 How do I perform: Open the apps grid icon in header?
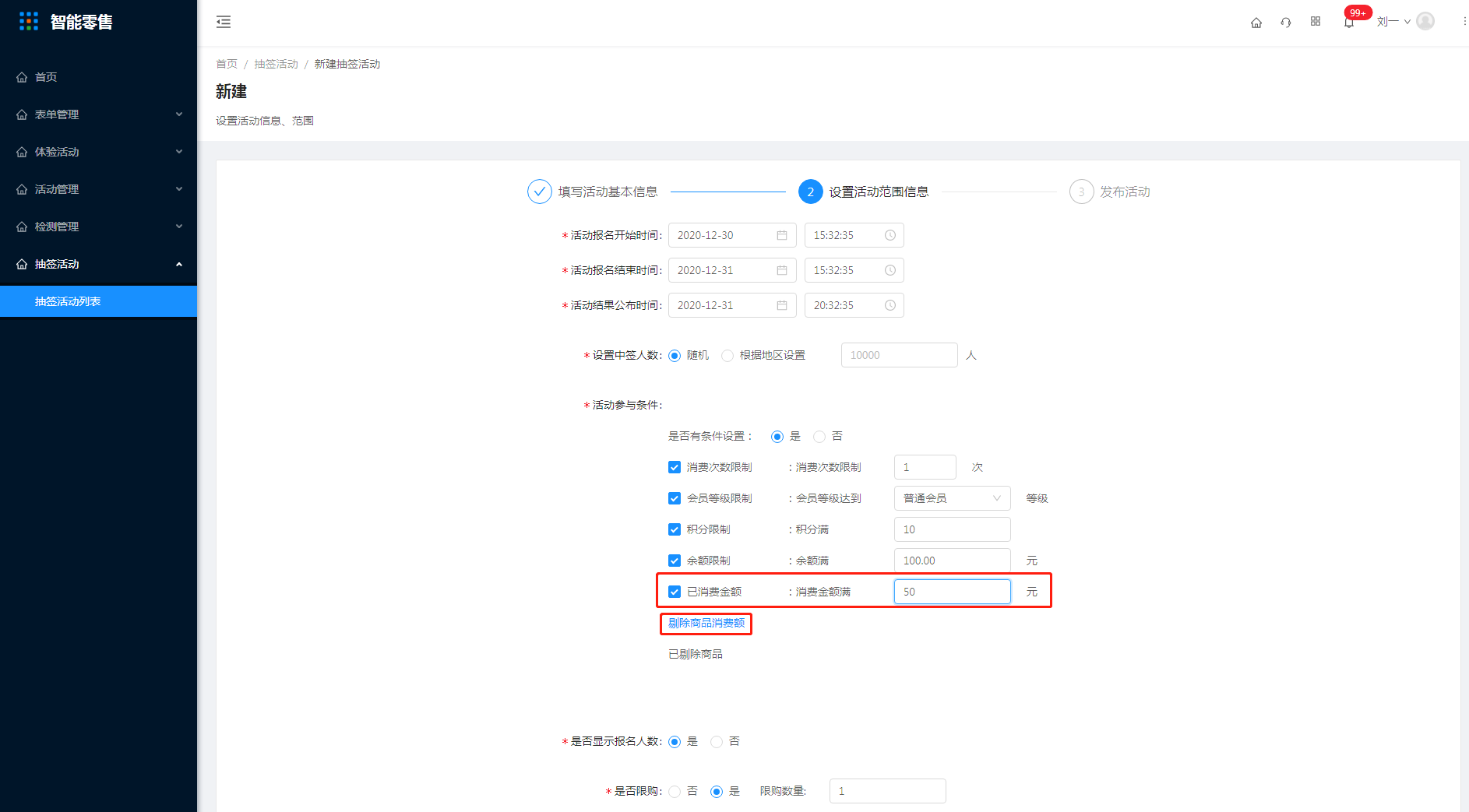pyautogui.click(x=1316, y=22)
